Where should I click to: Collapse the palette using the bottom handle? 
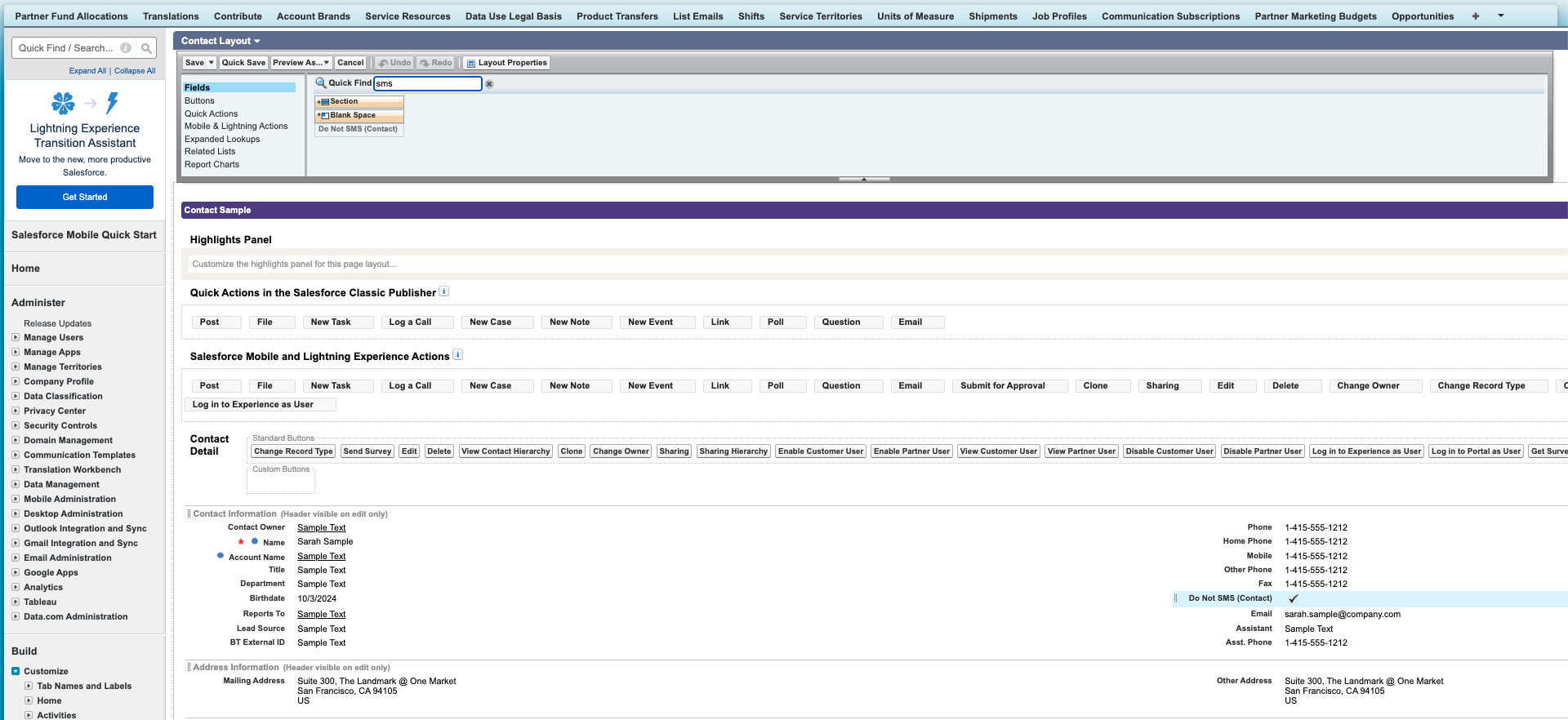pos(864,179)
